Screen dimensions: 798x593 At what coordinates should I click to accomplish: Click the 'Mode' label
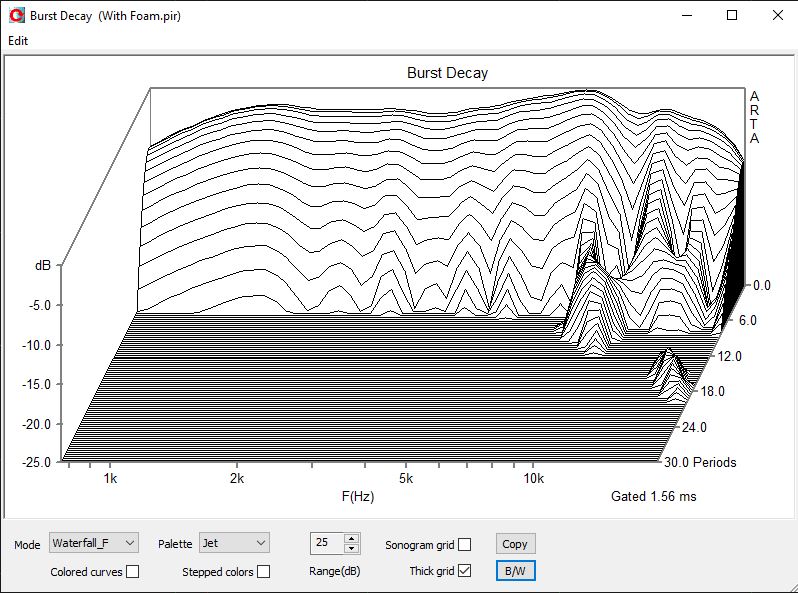click(x=27, y=545)
